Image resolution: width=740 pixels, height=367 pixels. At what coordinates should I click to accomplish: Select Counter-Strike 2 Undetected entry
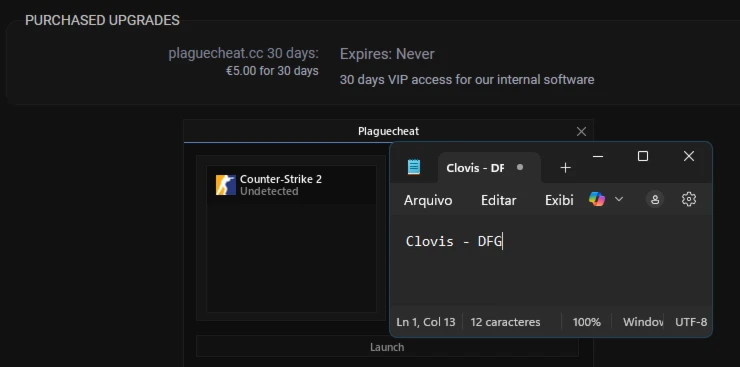pos(292,185)
